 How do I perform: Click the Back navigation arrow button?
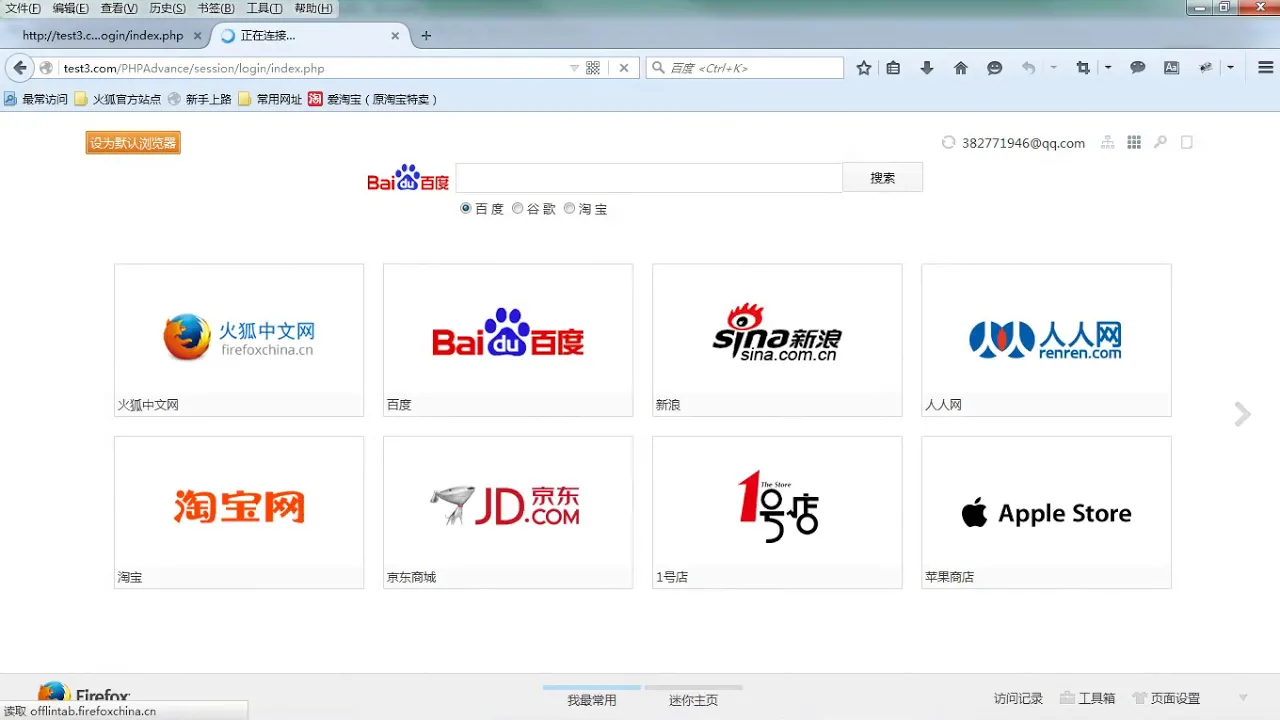19,68
